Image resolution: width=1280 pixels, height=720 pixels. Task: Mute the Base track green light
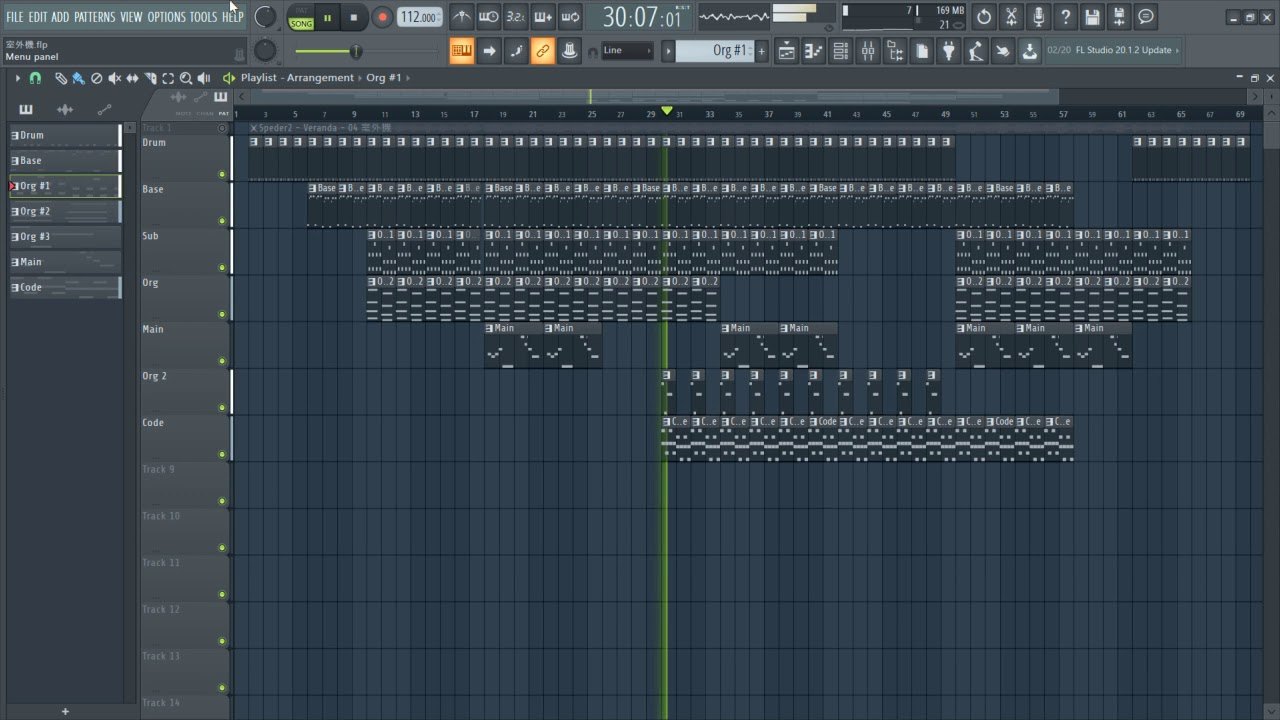[x=222, y=221]
